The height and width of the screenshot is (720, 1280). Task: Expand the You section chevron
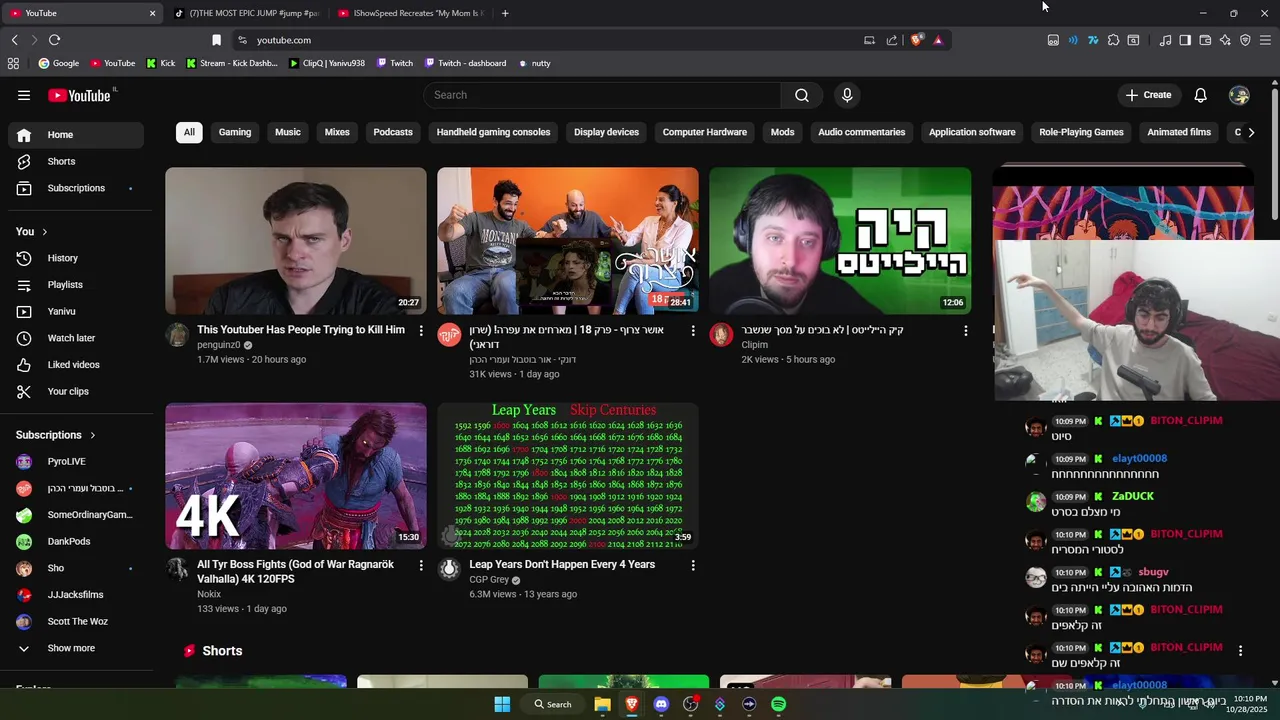(x=44, y=232)
